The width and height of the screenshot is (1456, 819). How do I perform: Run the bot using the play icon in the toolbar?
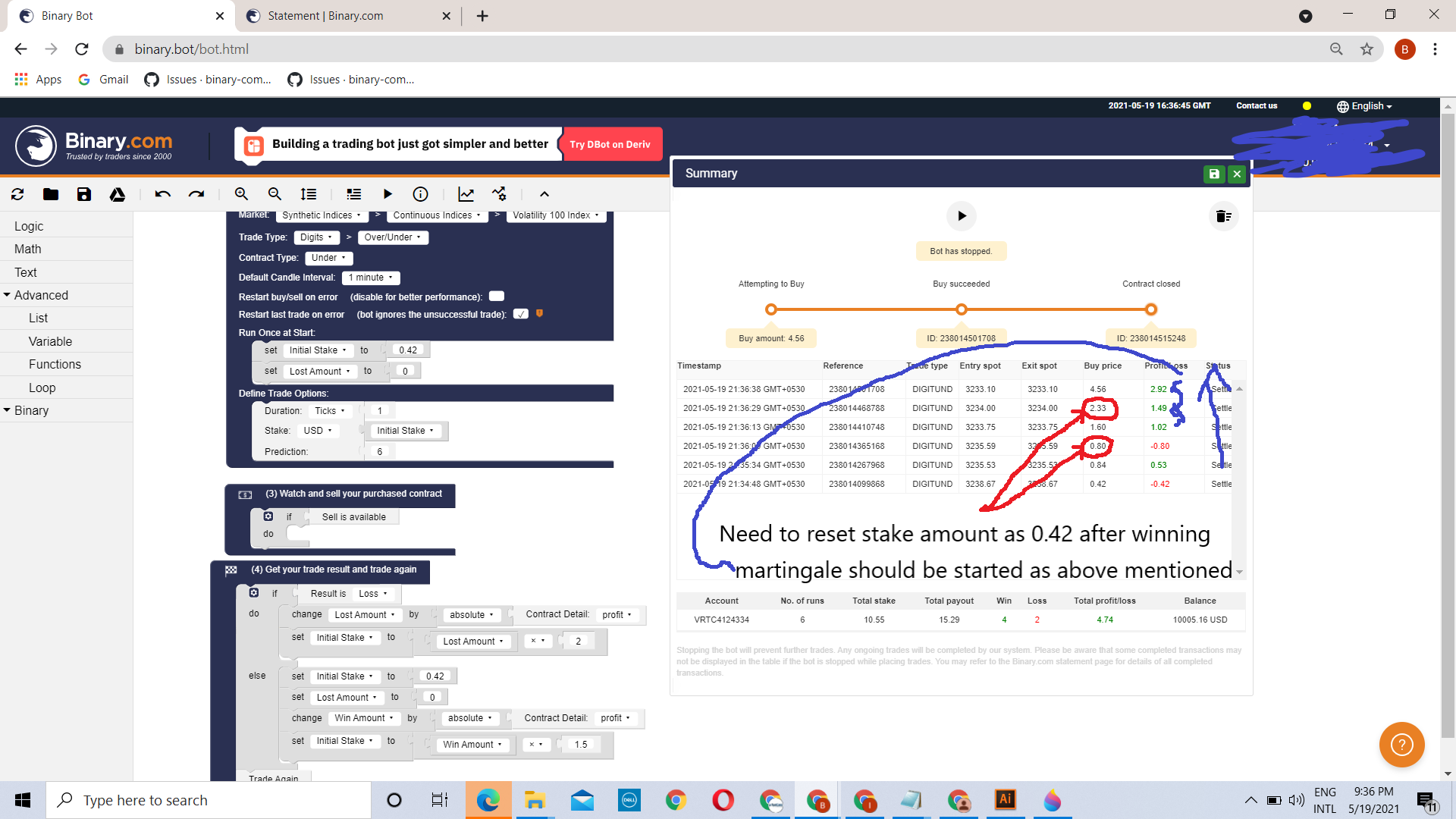(388, 194)
